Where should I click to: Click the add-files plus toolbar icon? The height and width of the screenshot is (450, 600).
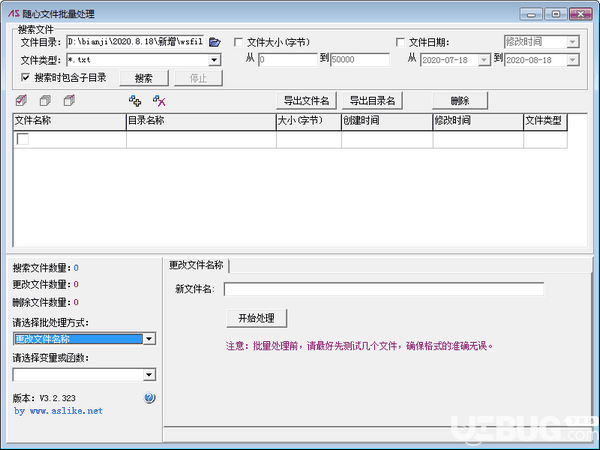135,101
